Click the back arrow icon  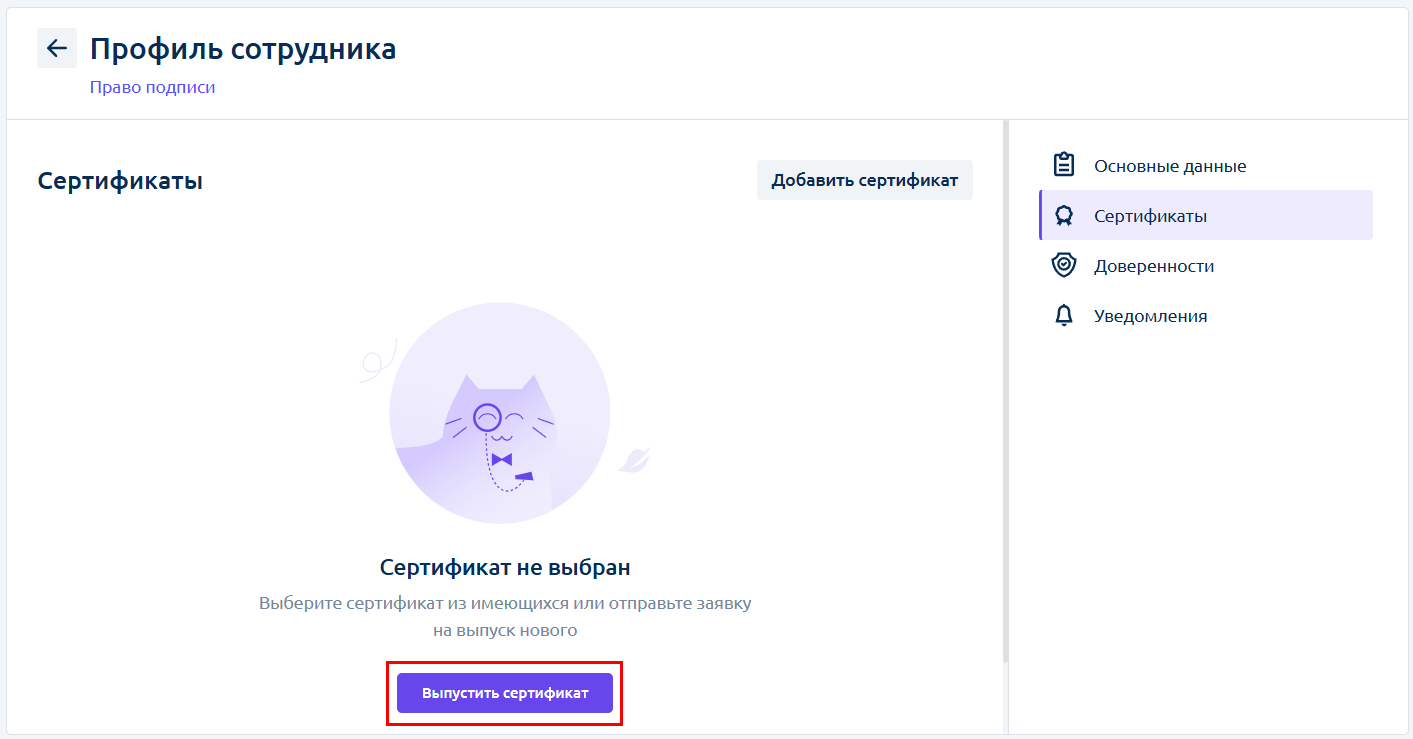pyautogui.click(x=57, y=48)
